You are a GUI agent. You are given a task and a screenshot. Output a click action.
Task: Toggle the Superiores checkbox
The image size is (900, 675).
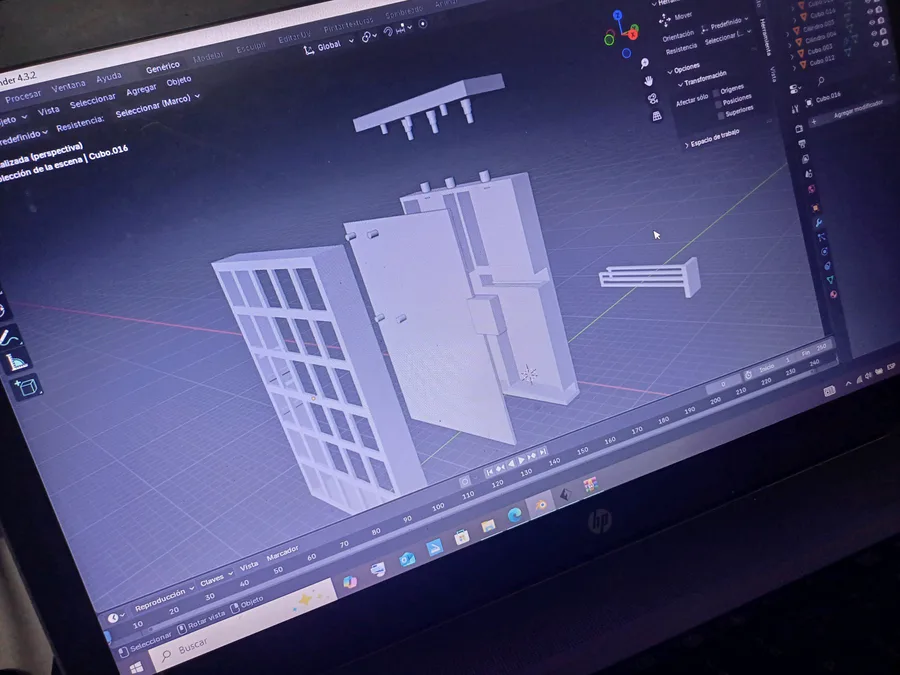721,116
